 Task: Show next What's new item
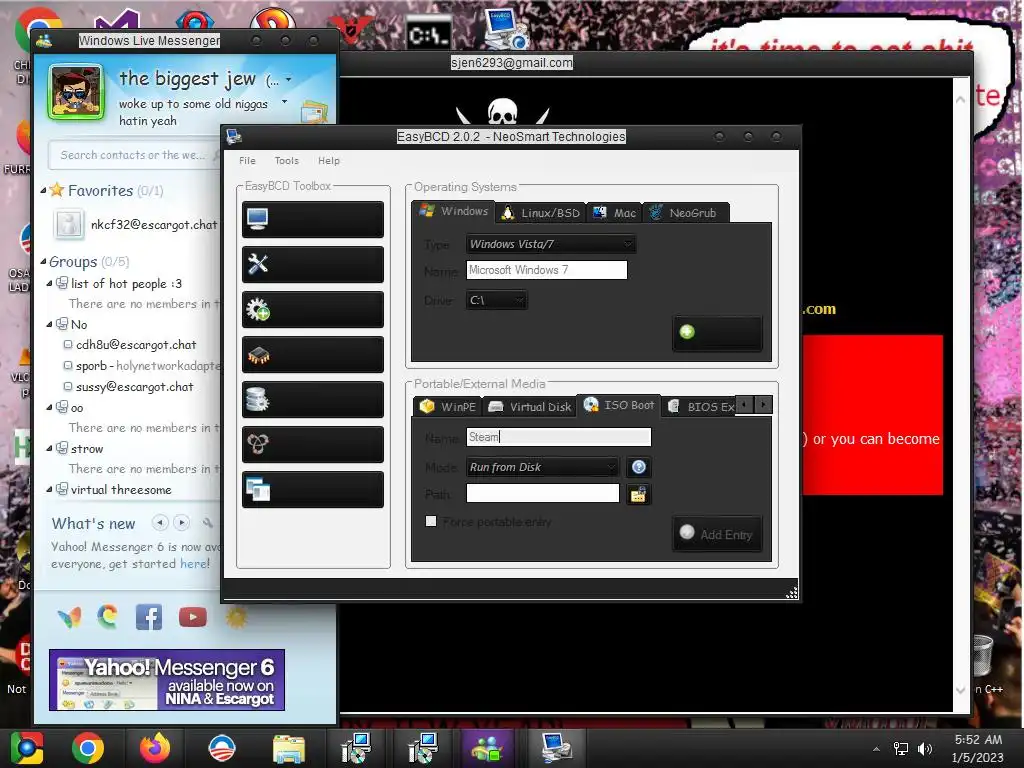point(182,522)
